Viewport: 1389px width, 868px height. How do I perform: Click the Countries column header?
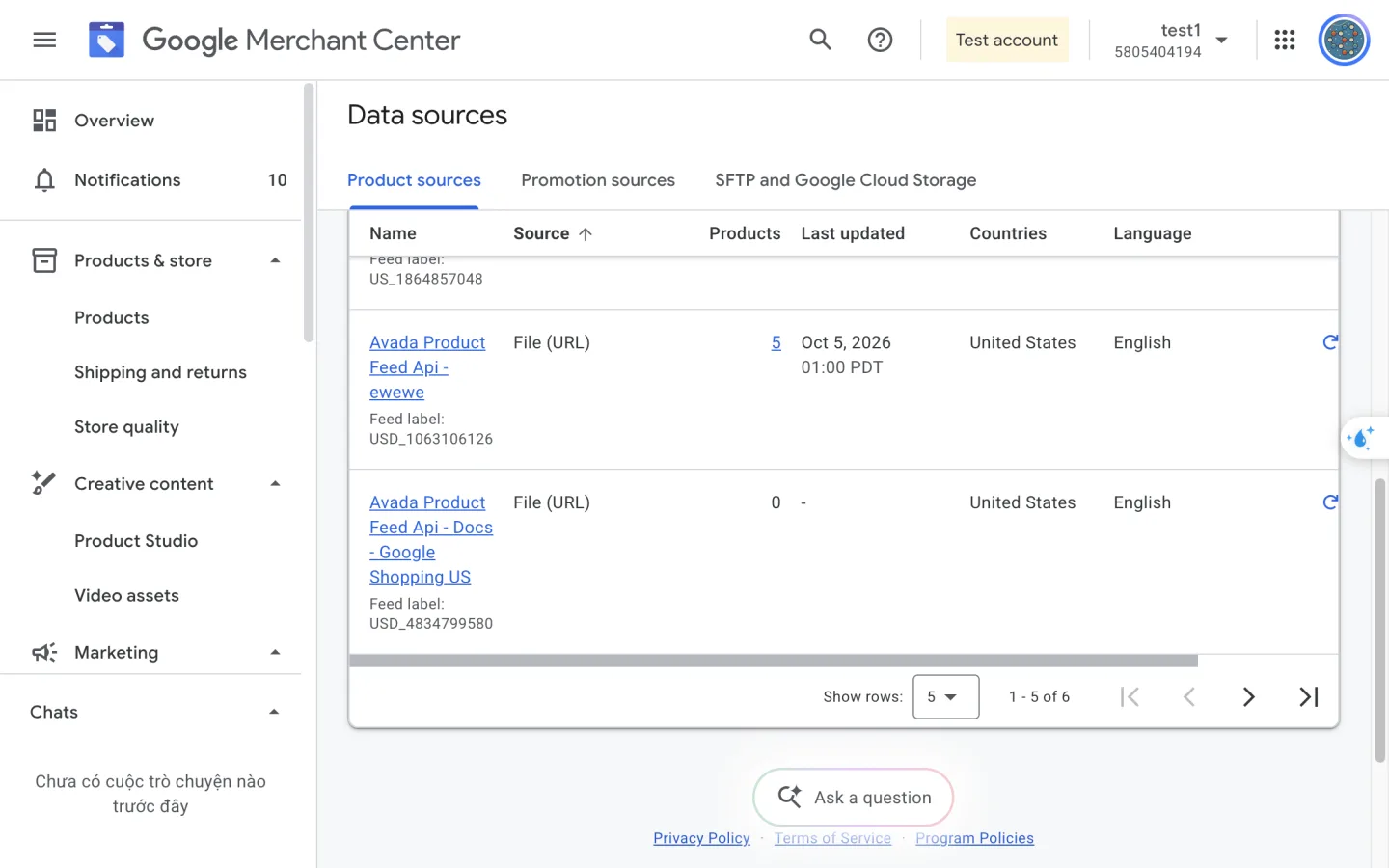pos(1008,233)
